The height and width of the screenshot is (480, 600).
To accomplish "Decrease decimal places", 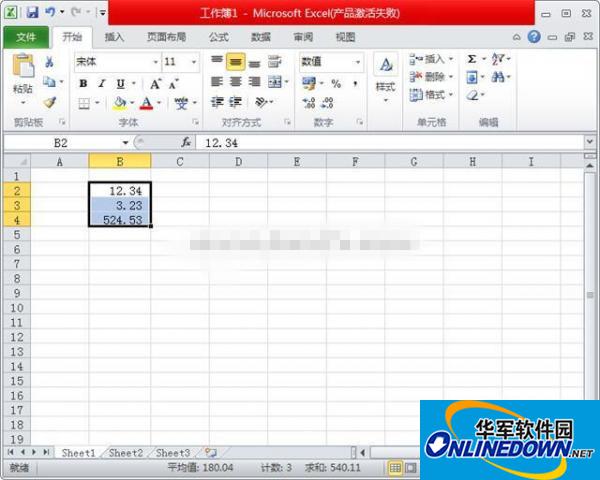I will (x=327, y=103).
